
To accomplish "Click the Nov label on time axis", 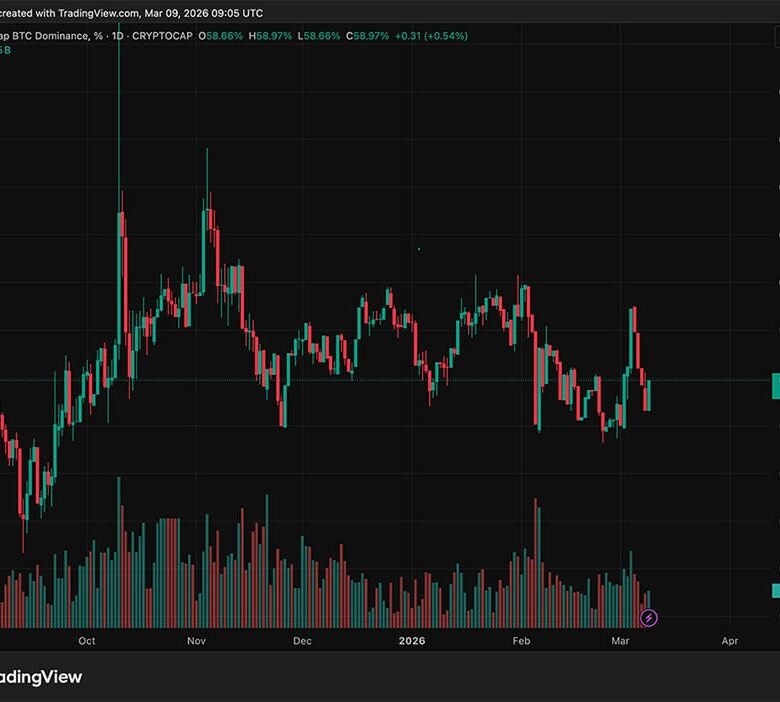I will point(196,641).
